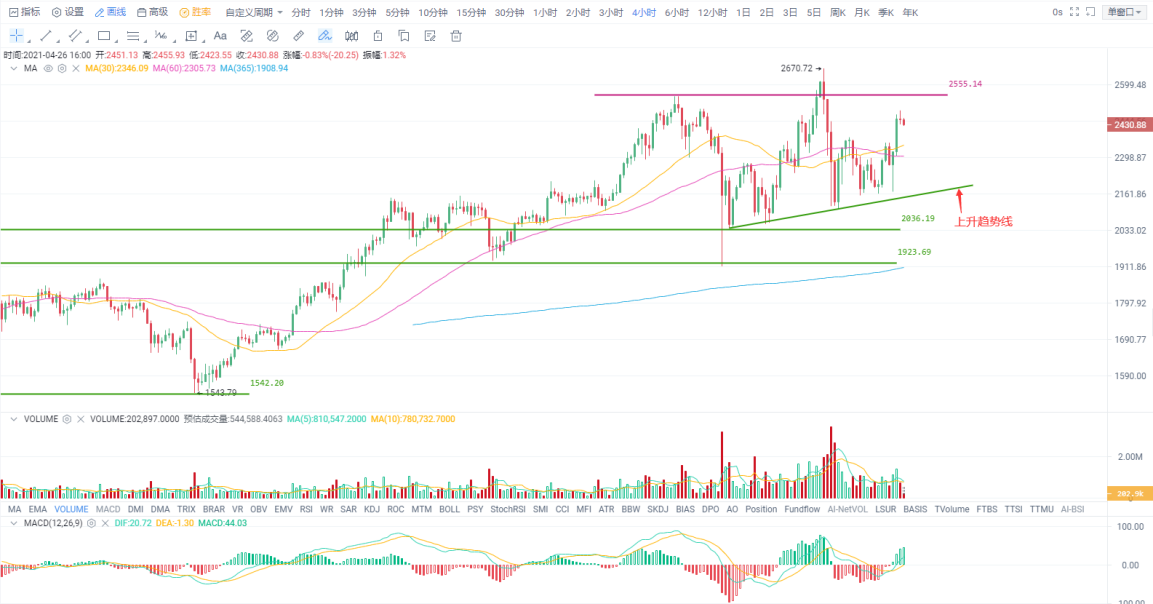Click the current price tag 2430.88
Viewport: 1153px width, 604px height.
pyautogui.click(x=1129, y=125)
